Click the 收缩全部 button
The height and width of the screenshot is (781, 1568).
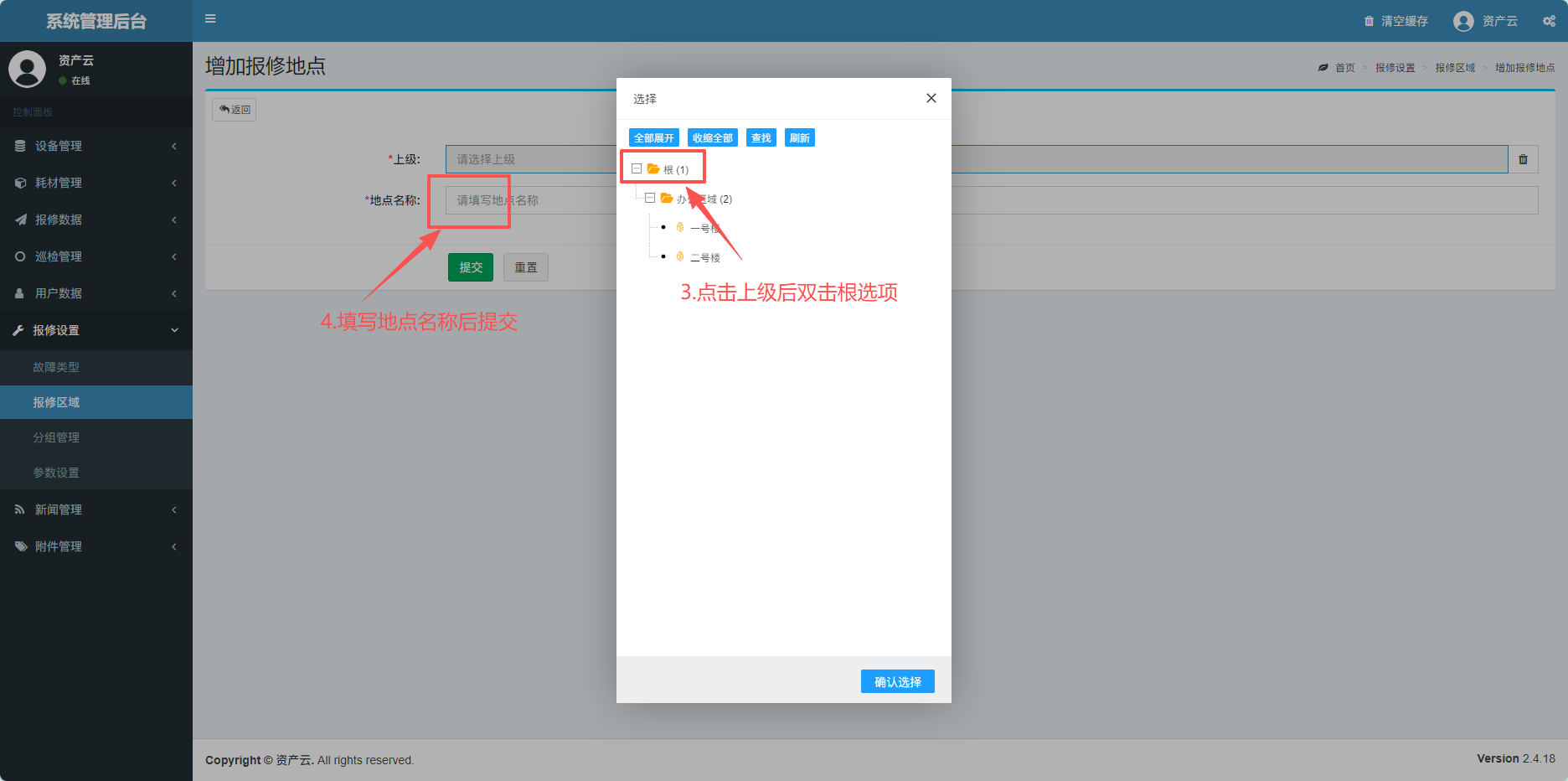712,138
